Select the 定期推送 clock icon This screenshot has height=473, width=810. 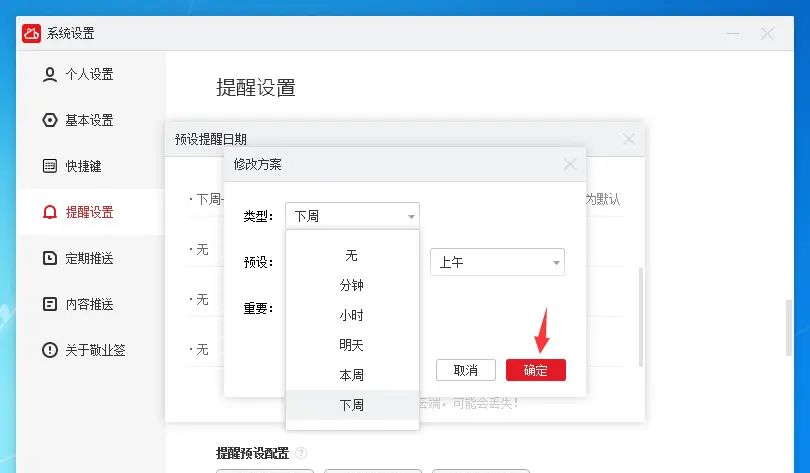pos(50,258)
